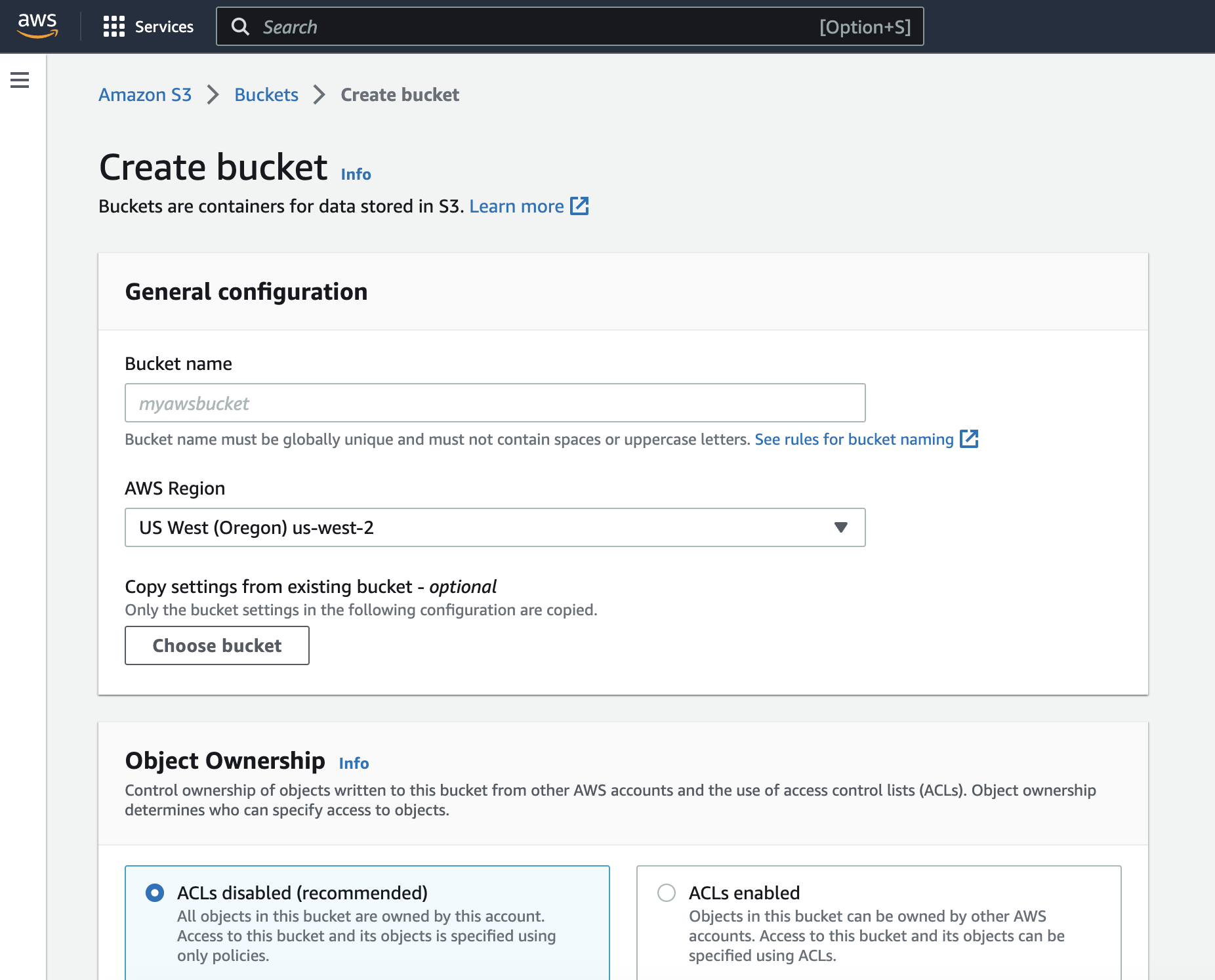Viewport: 1215px width, 980px height.
Task: Click the AWS Region label
Action: (x=175, y=489)
